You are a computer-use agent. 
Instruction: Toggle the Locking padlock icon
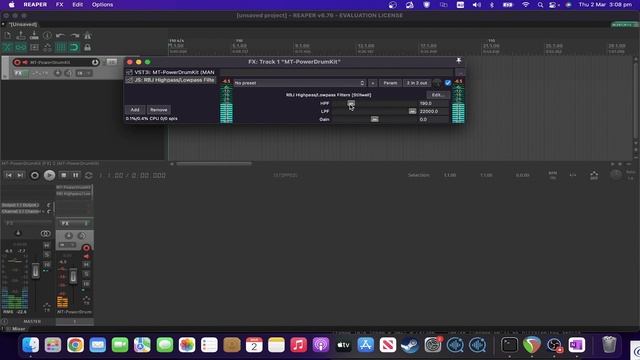(x=87, y=47)
